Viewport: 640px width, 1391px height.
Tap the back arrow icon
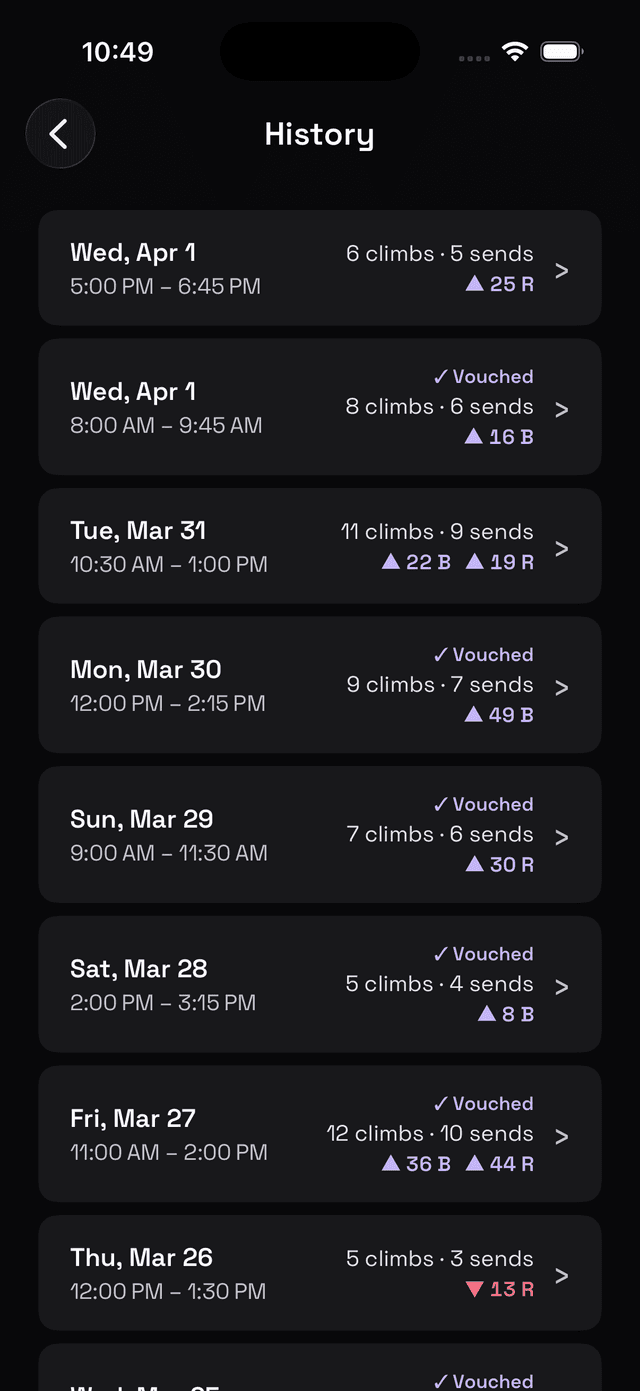[60, 133]
